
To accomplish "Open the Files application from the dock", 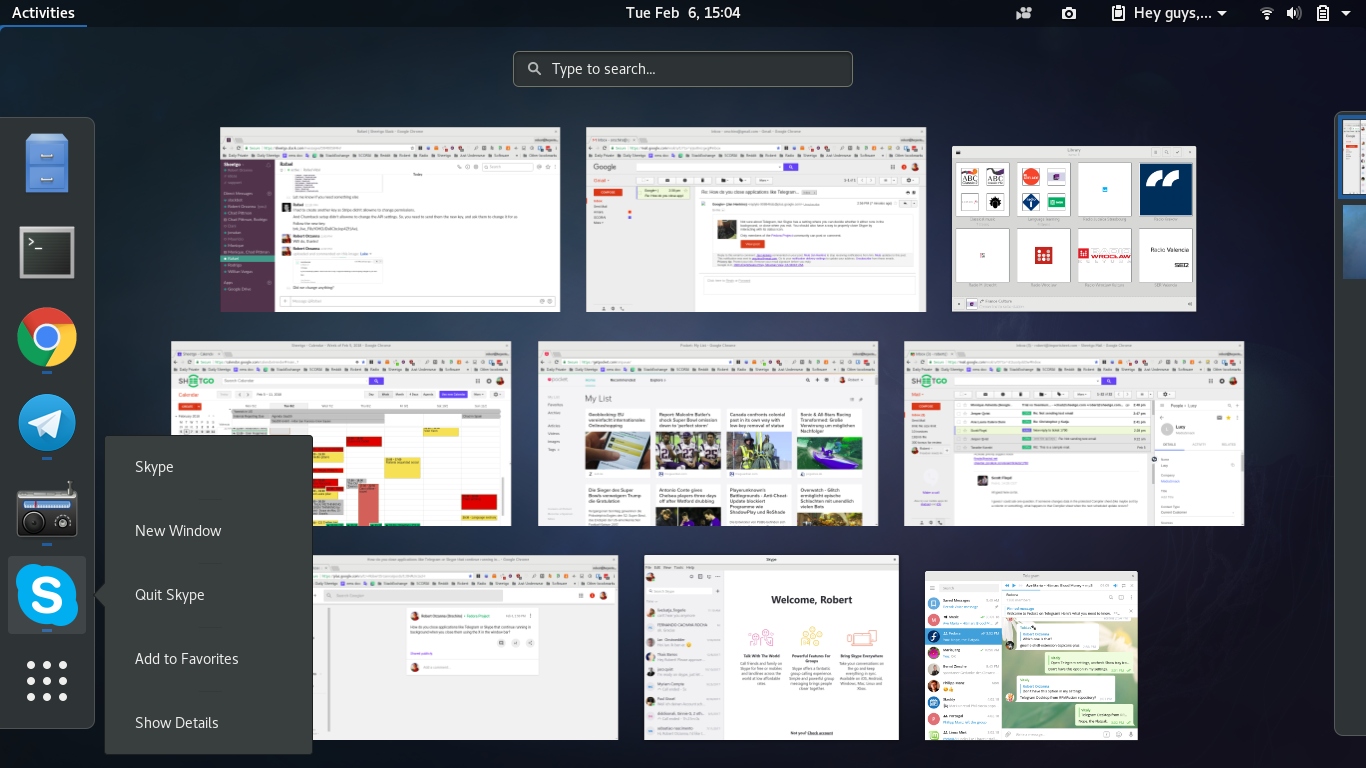I will click(x=46, y=162).
